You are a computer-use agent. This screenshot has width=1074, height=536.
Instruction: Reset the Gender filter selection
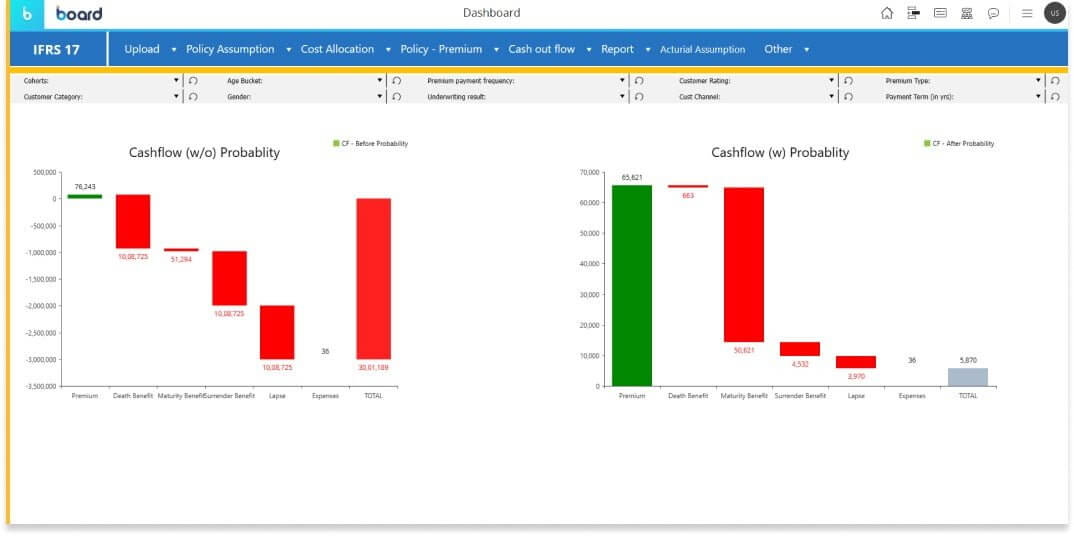click(x=397, y=97)
